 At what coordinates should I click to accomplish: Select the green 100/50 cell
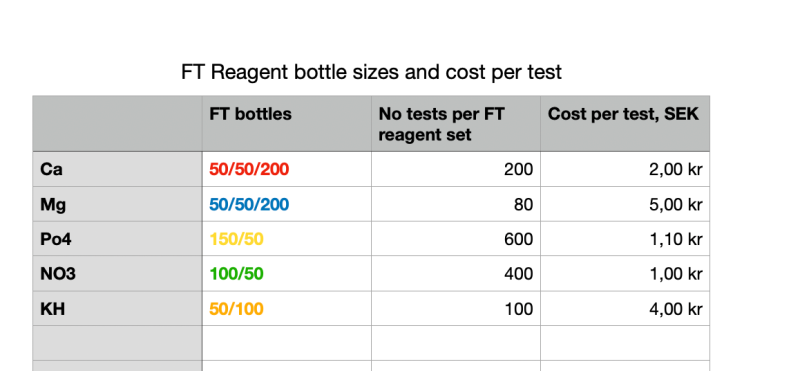pyautogui.click(x=287, y=274)
